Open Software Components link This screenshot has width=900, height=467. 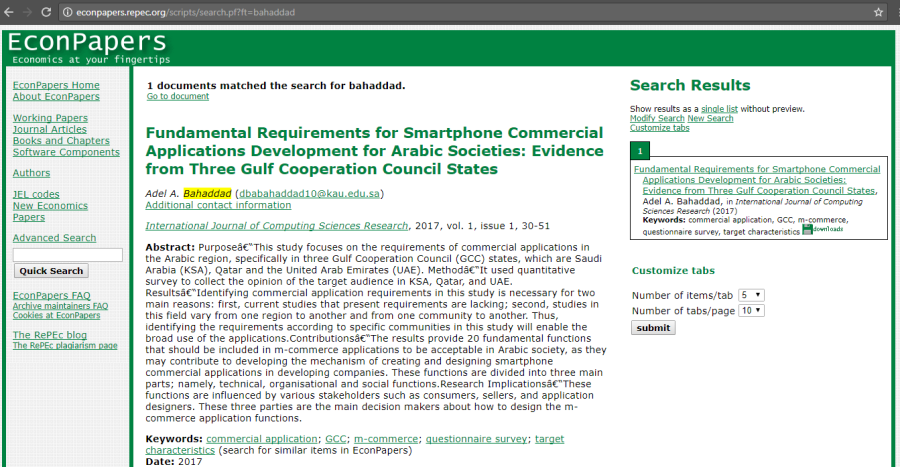point(66,152)
